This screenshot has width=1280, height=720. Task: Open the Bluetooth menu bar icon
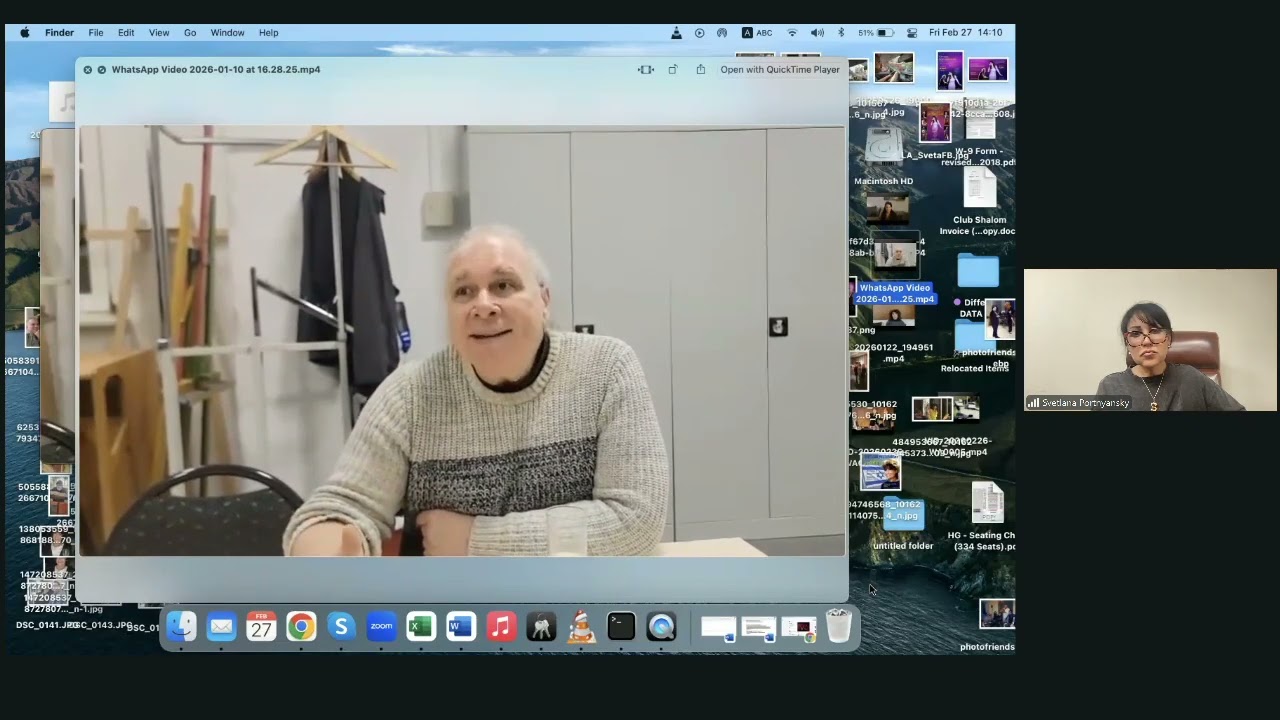[841, 32]
